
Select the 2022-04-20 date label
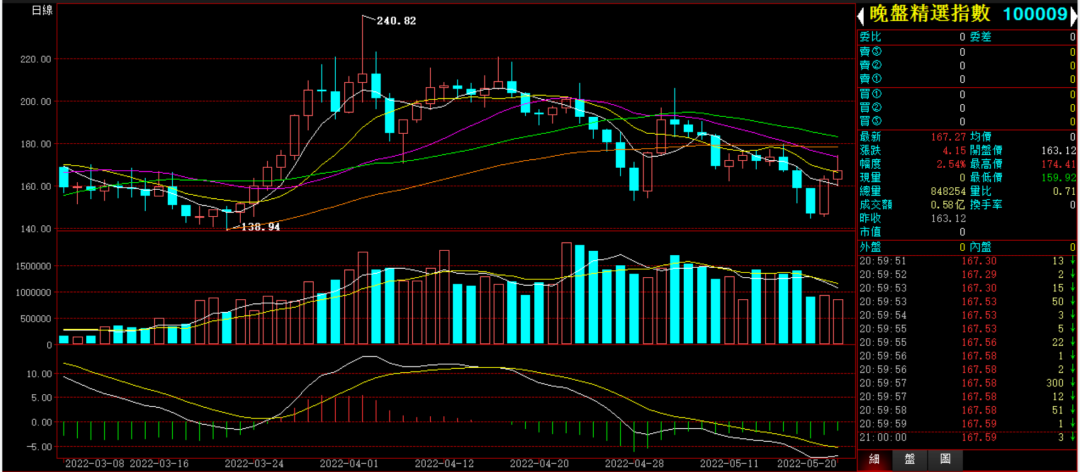point(537,463)
